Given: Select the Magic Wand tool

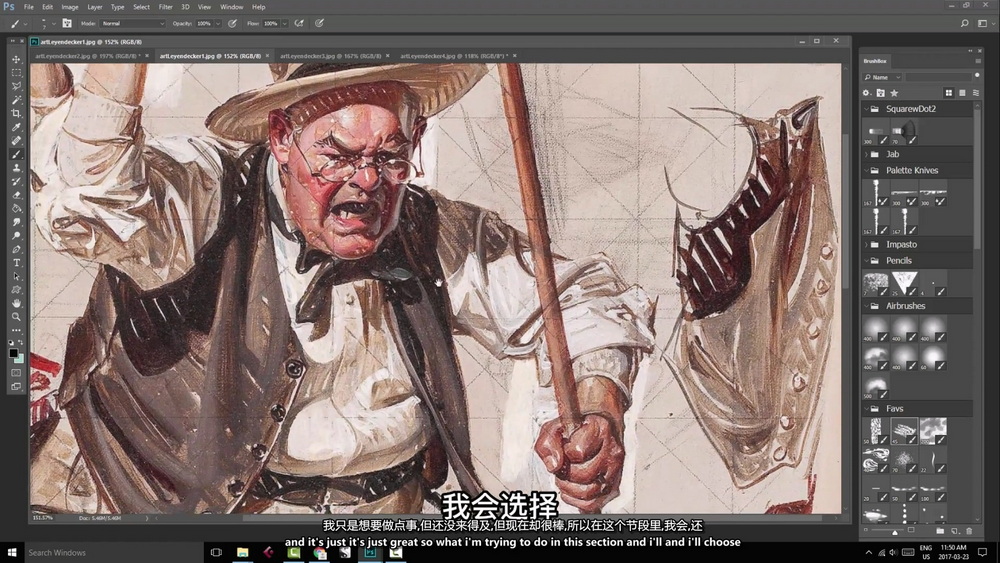Looking at the screenshot, I should click(16, 99).
